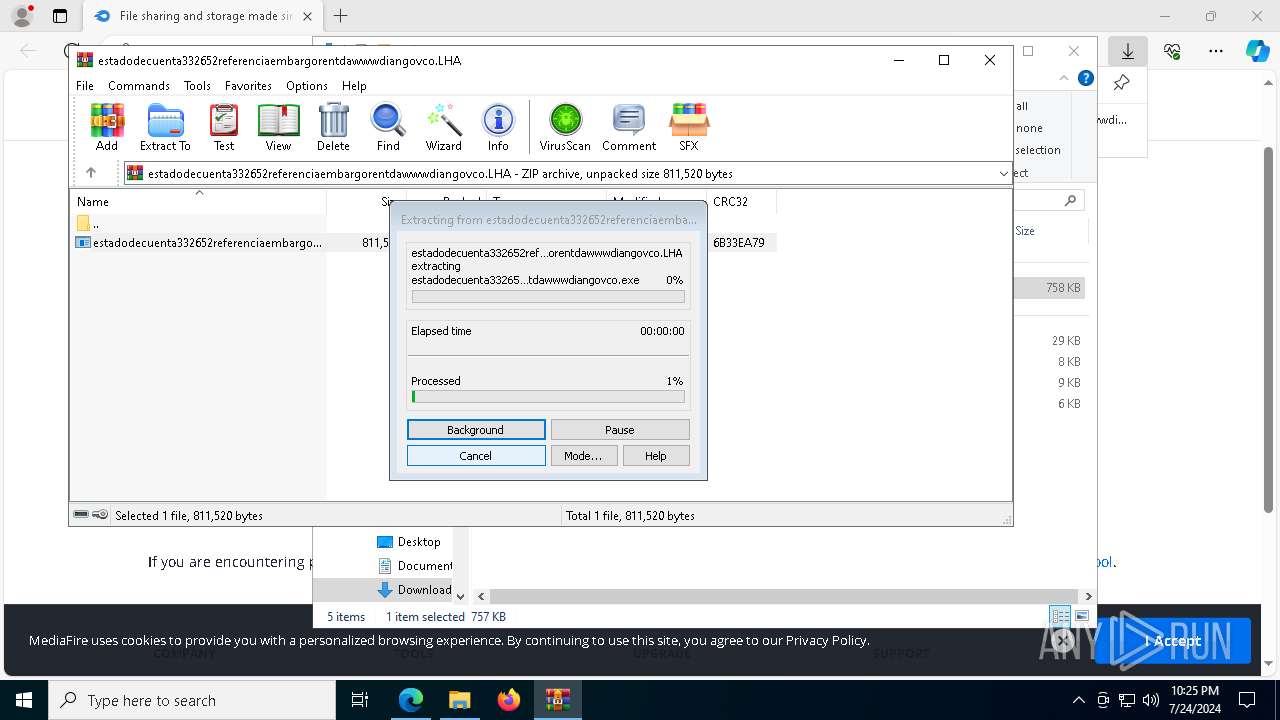Open the notification center icon

[1247, 700]
